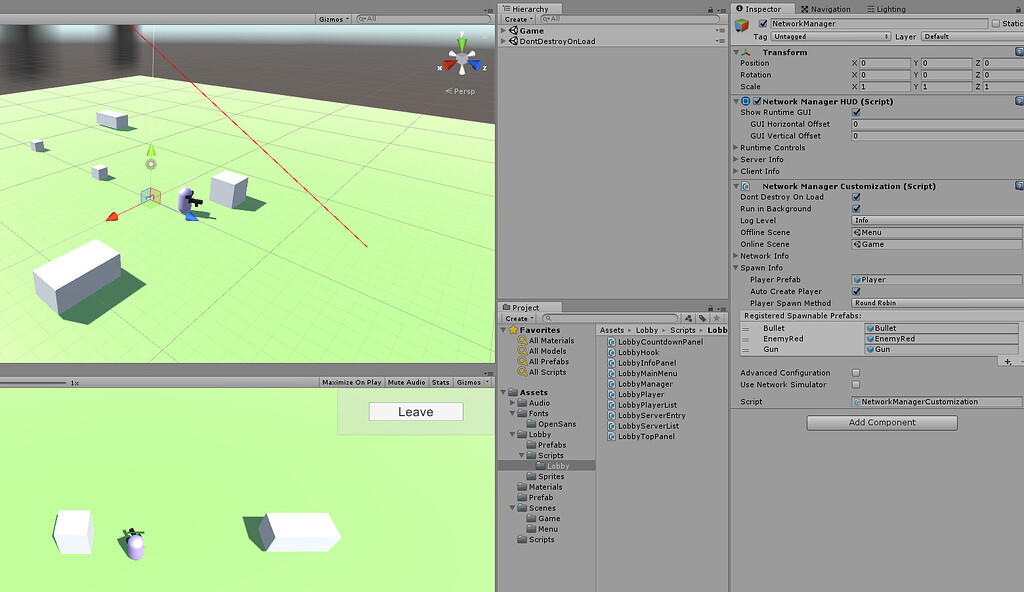Switch to the Navigation tab

pos(830,8)
